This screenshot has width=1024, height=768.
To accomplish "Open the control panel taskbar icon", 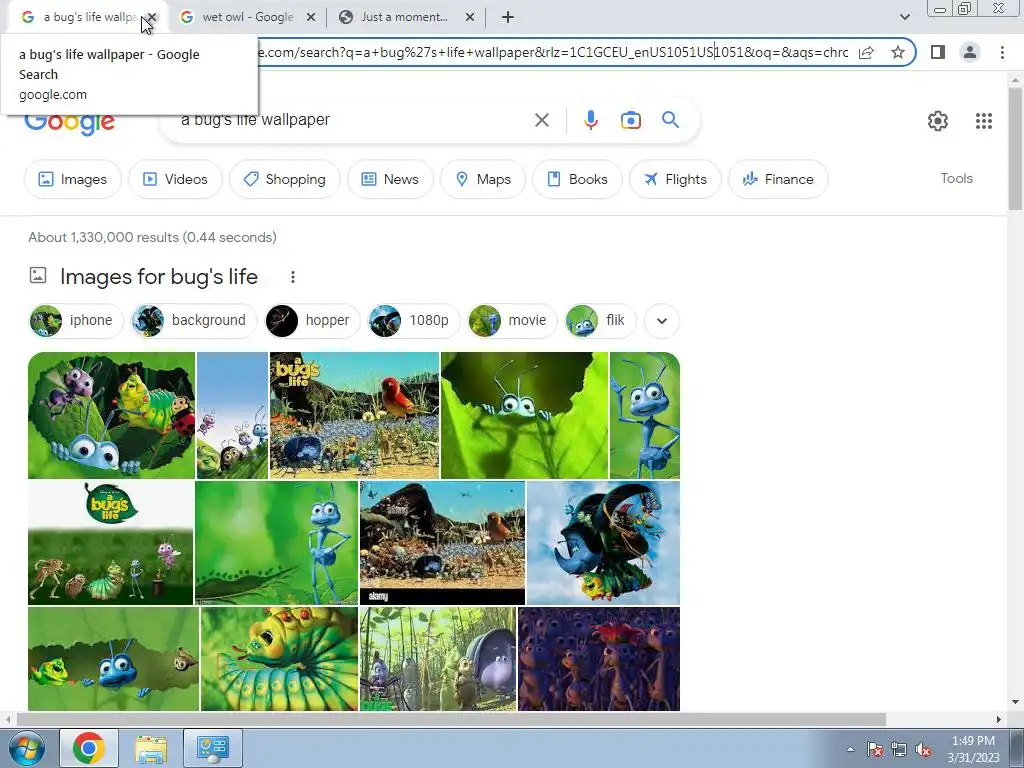I will click(213, 748).
